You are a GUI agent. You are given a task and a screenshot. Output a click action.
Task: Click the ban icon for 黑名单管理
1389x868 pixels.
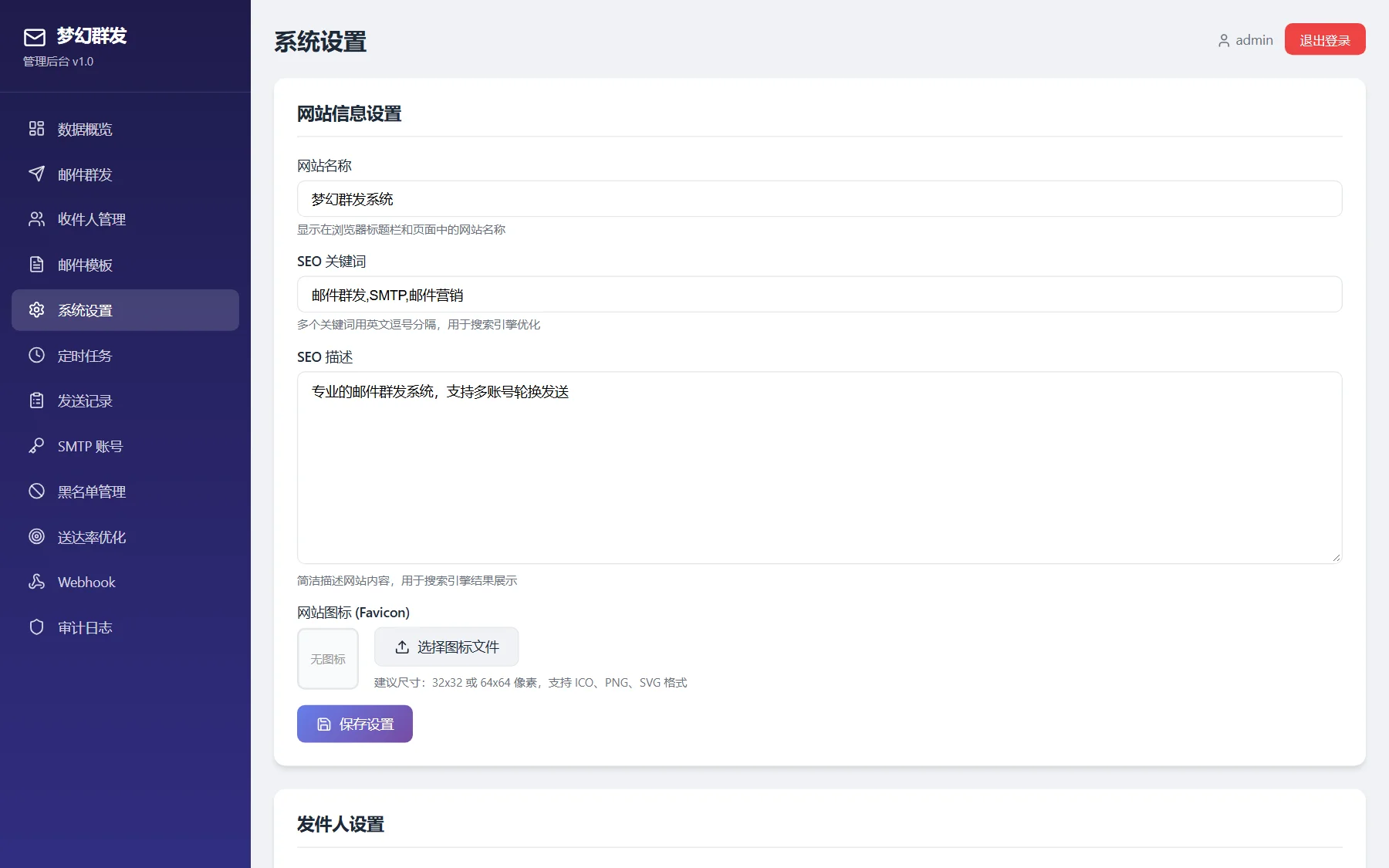click(x=36, y=491)
